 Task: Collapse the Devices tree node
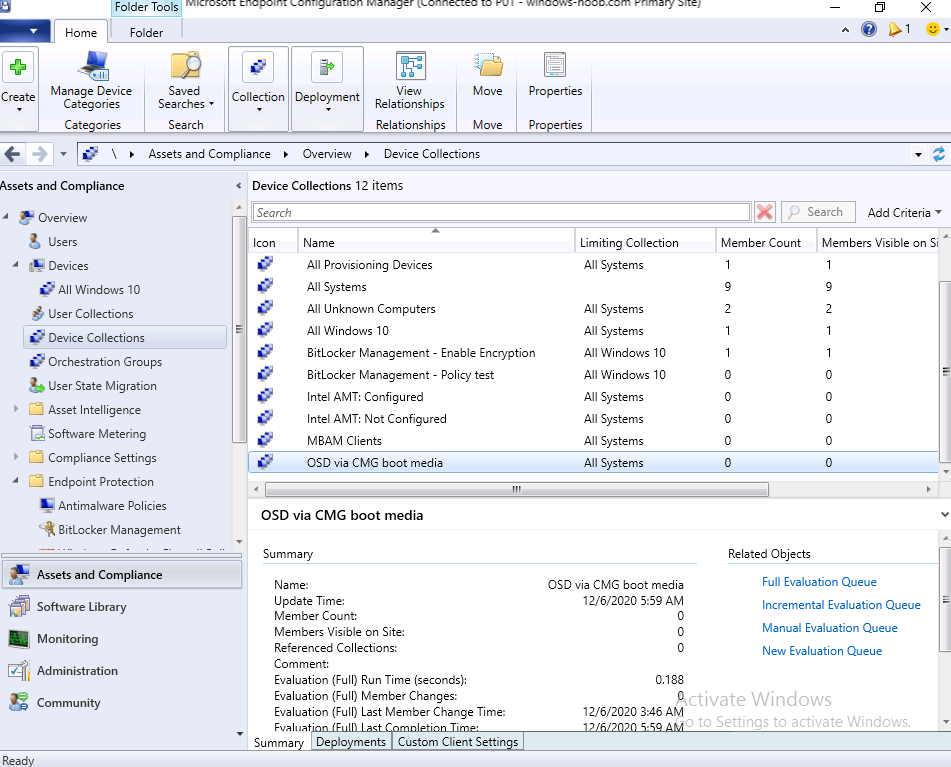point(16,265)
